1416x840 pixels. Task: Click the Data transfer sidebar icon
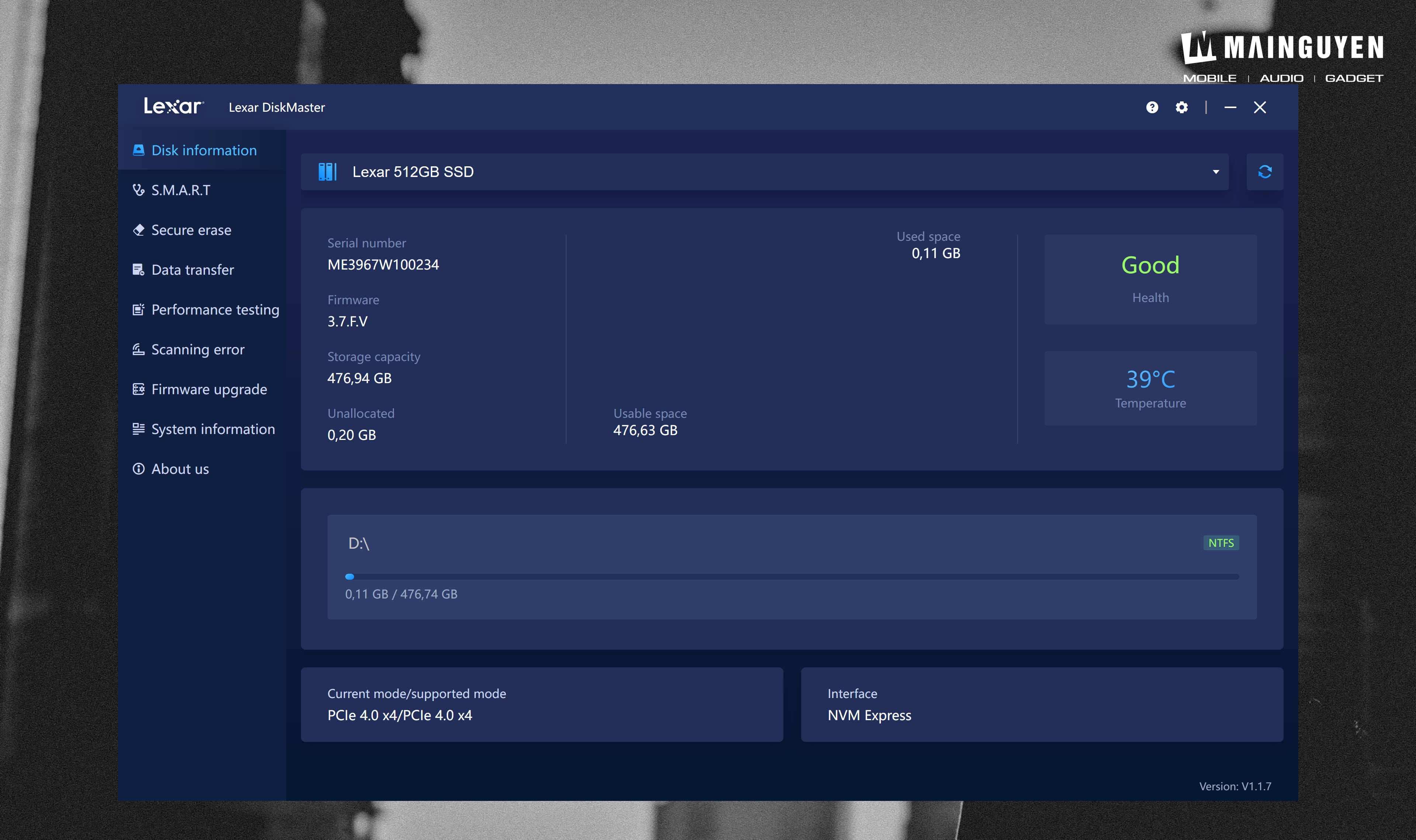click(x=138, y=270)
